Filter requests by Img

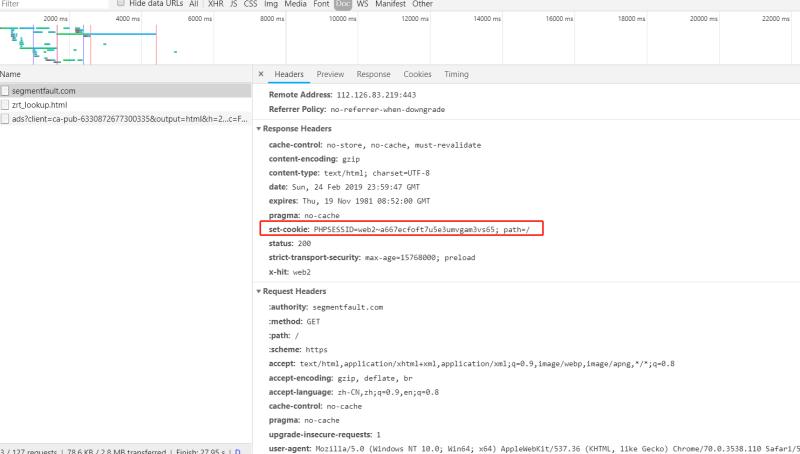tap(271, 4)
